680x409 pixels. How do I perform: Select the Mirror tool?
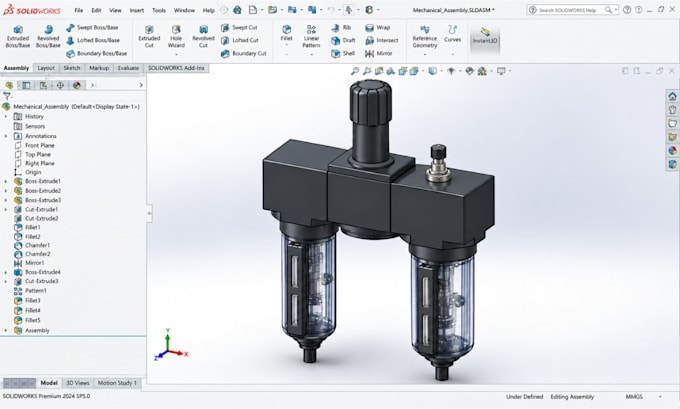pos(379,53)
